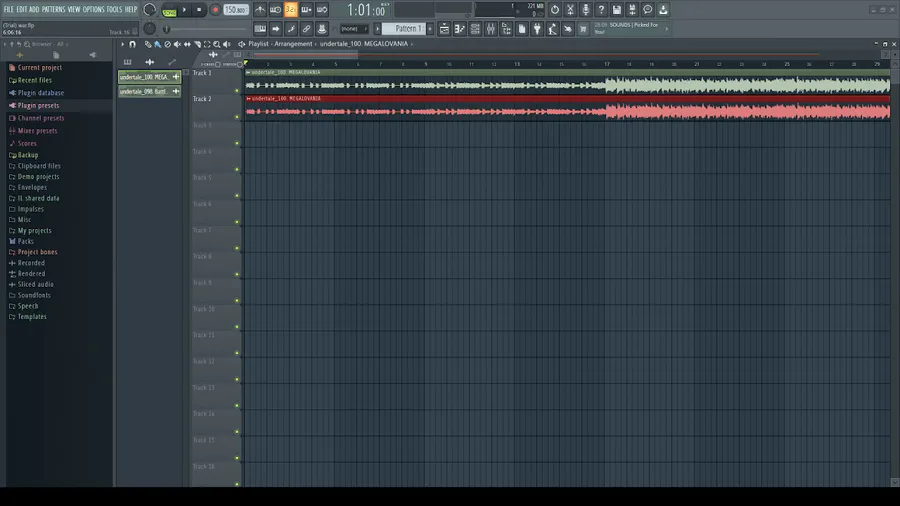This screenshot has width=900, height=506.
Task: Select the playlist Select tool
Action: 207,44
